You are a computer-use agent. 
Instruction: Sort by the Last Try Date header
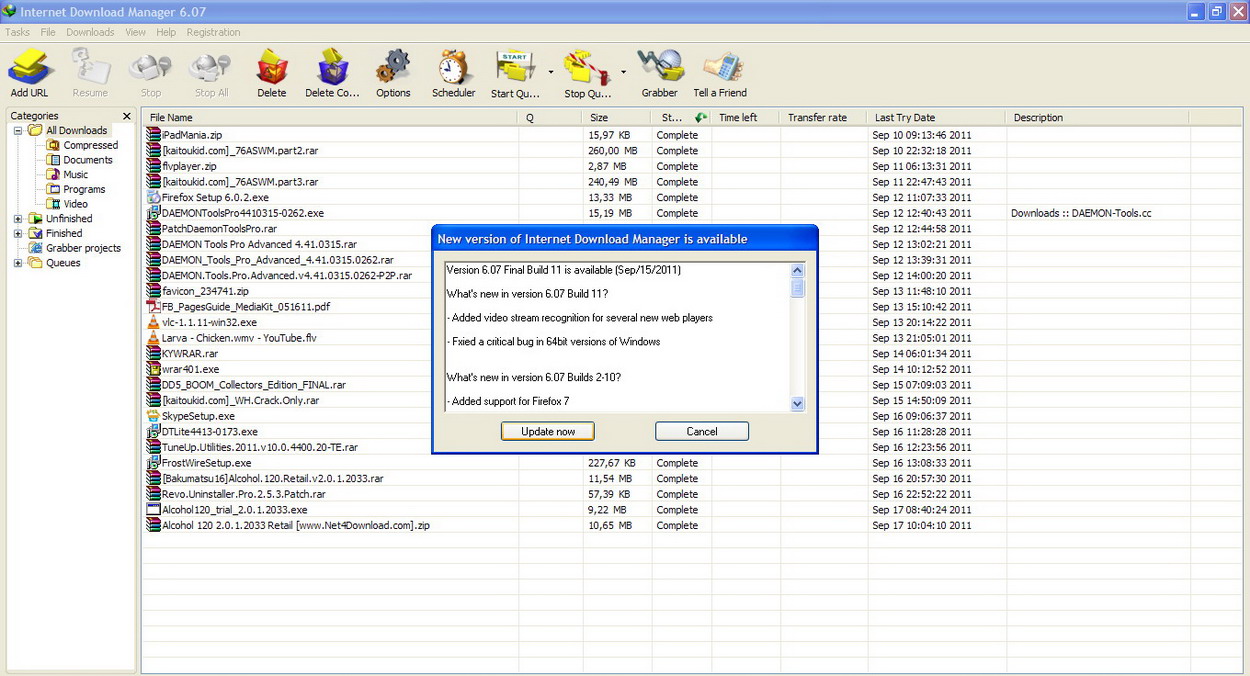[936, 117]
